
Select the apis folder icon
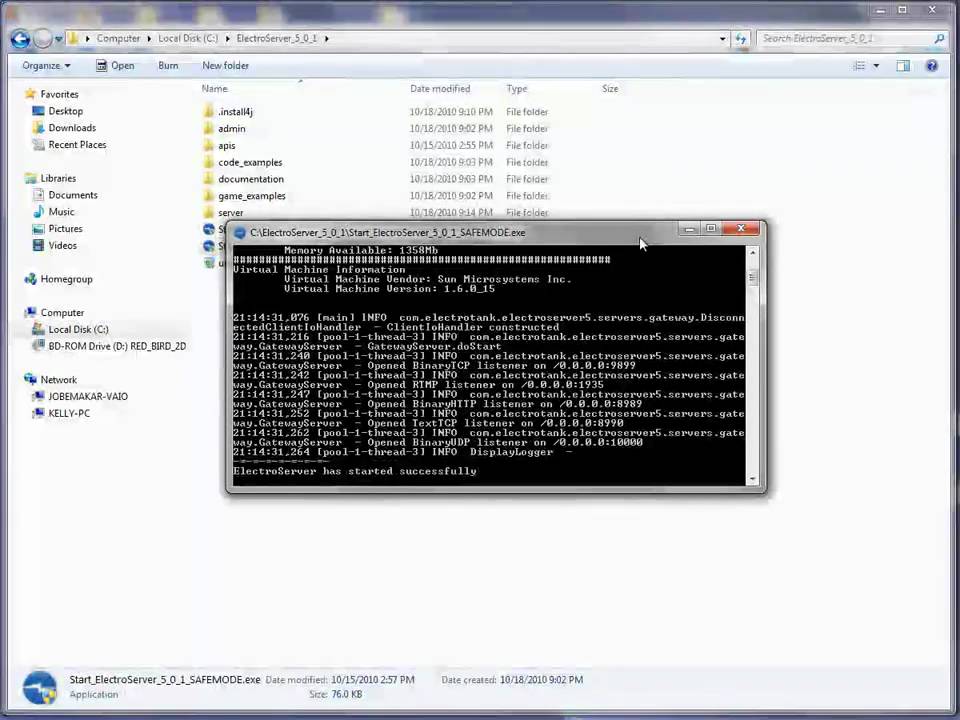pos(208,145)
